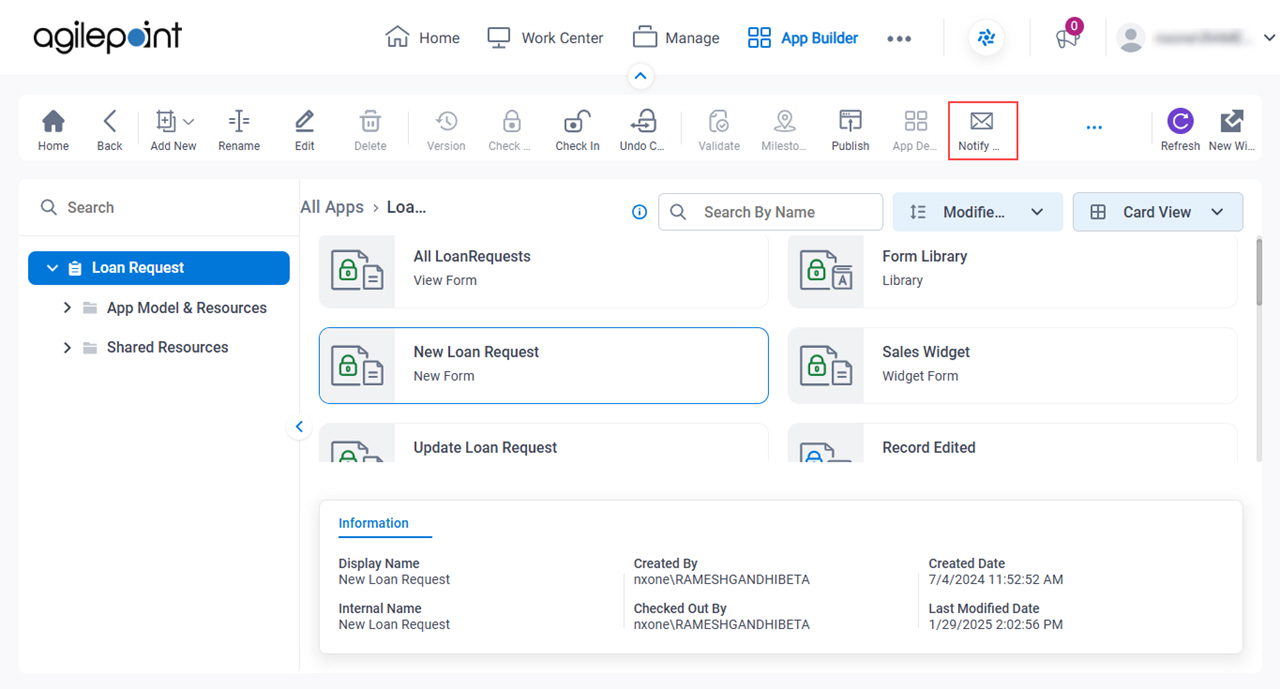Click the Publish toolbar icon
The width and height of the screenshot is (1280, 689).
tap(850, 121)
